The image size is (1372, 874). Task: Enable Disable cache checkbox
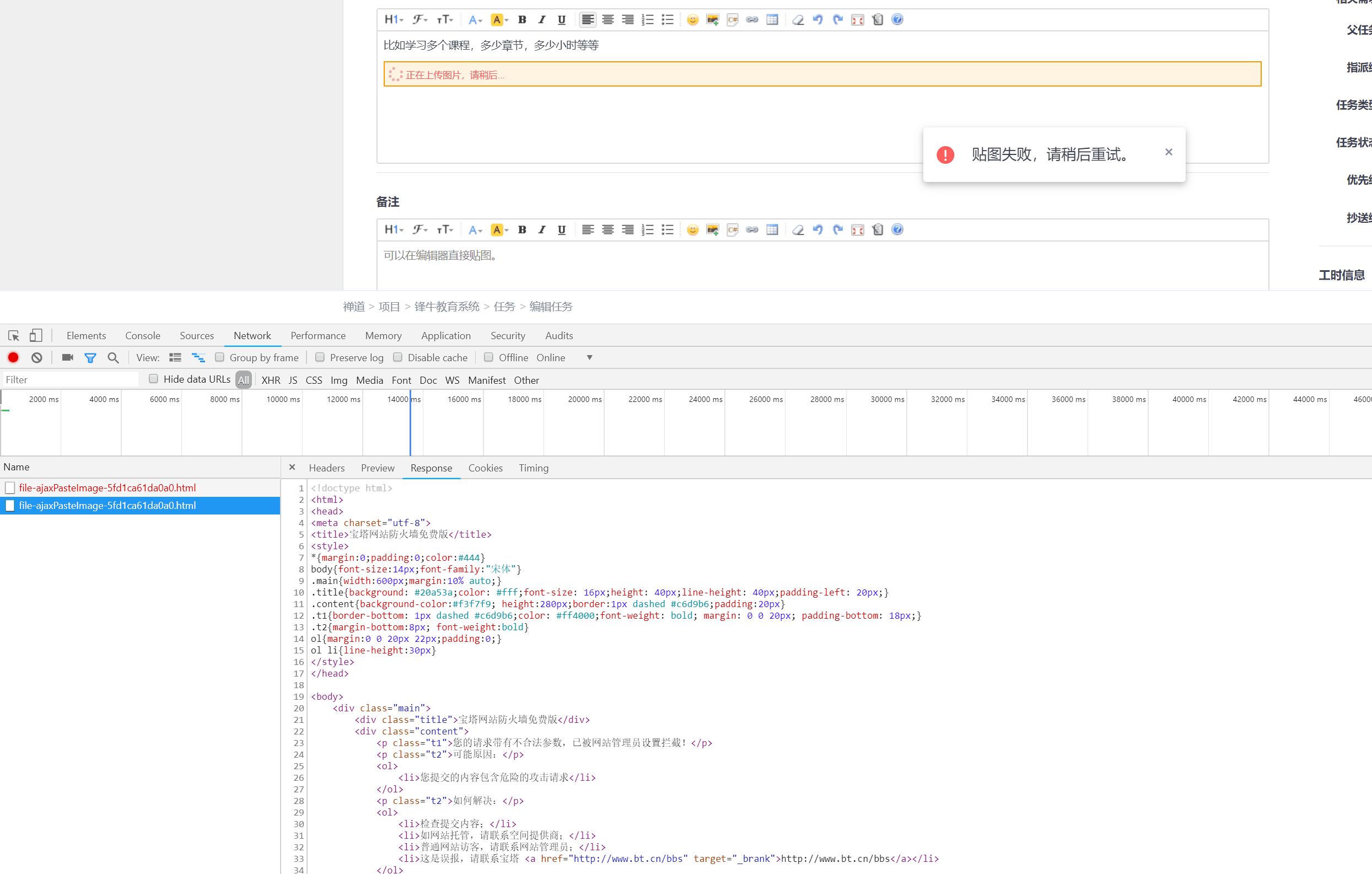[x=397, y=357]
